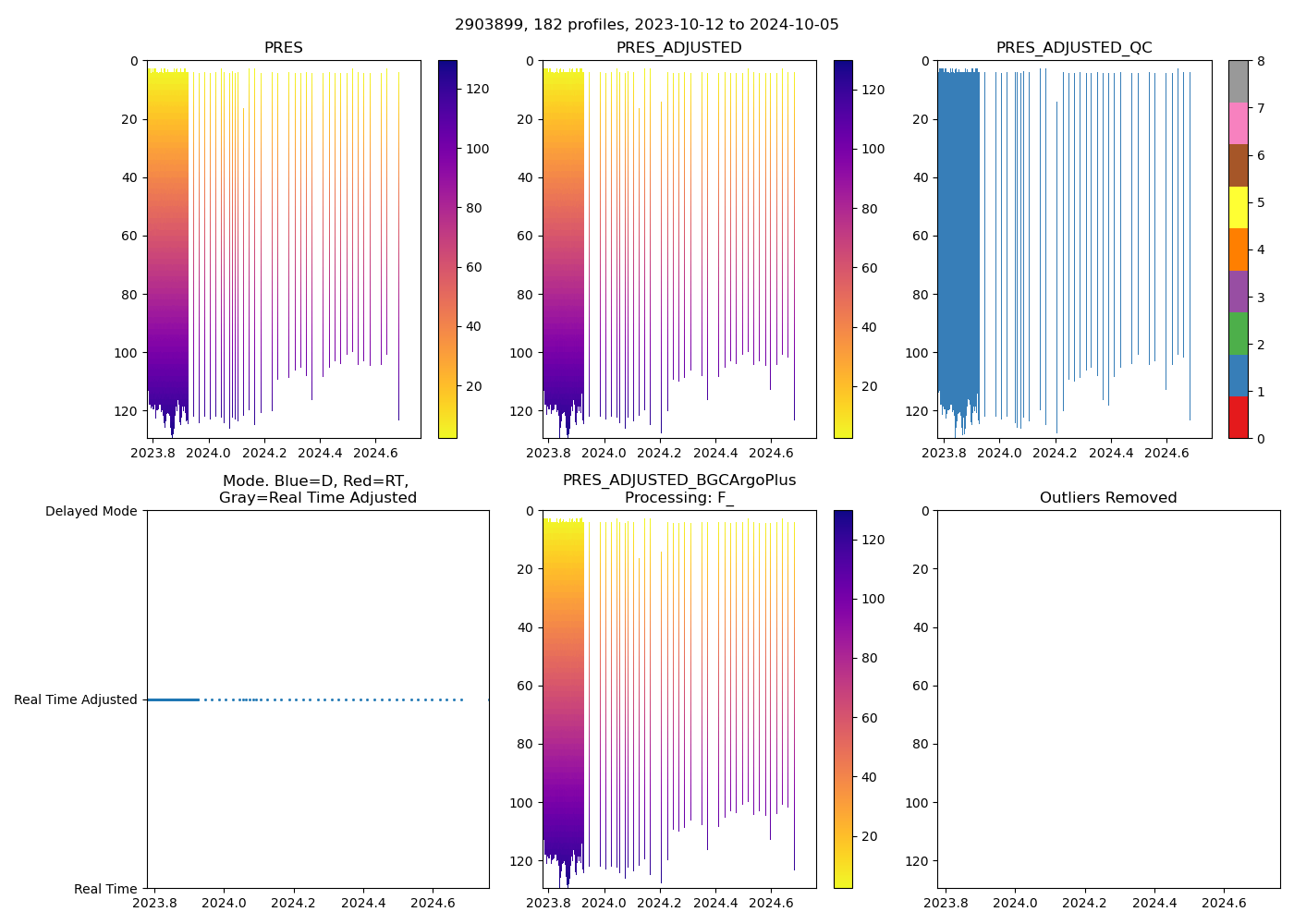
Task: Click the red segment of the QC colorbar
Action: click(x=1238, y=418)
